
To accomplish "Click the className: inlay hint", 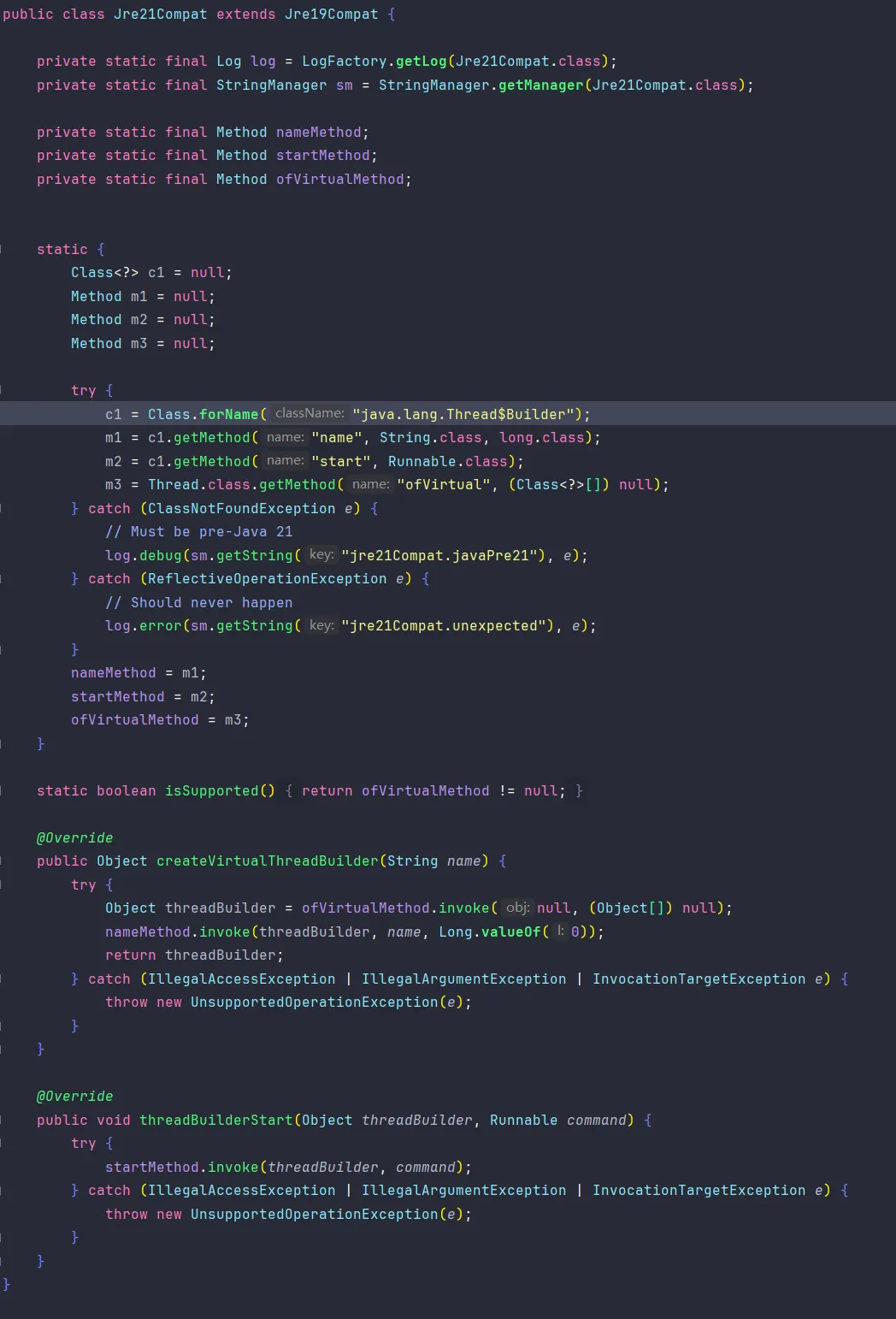I will [x=309, y=414].
